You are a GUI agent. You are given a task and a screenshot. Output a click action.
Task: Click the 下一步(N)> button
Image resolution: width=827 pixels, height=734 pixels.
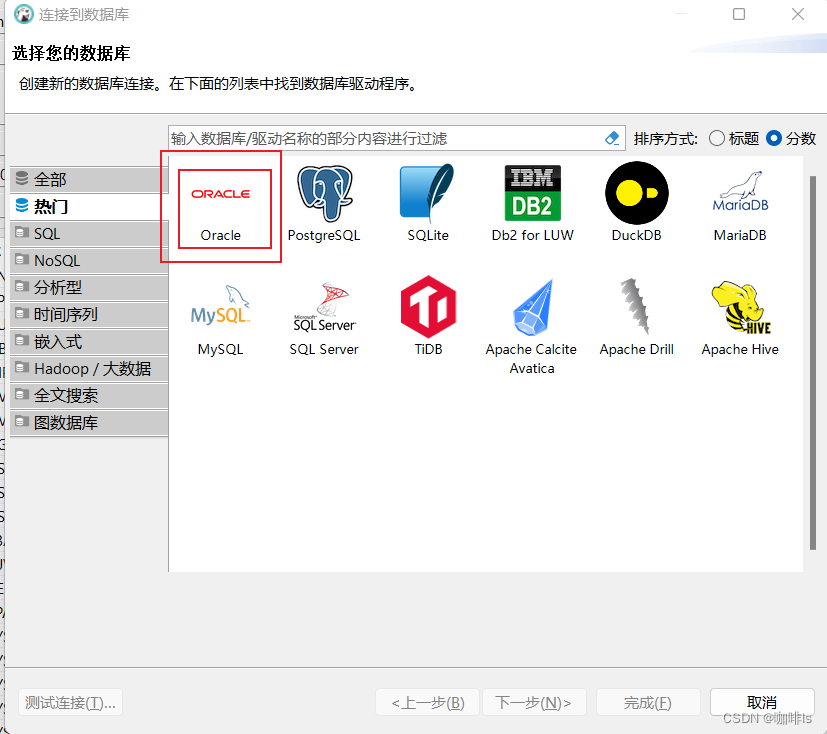534,702
